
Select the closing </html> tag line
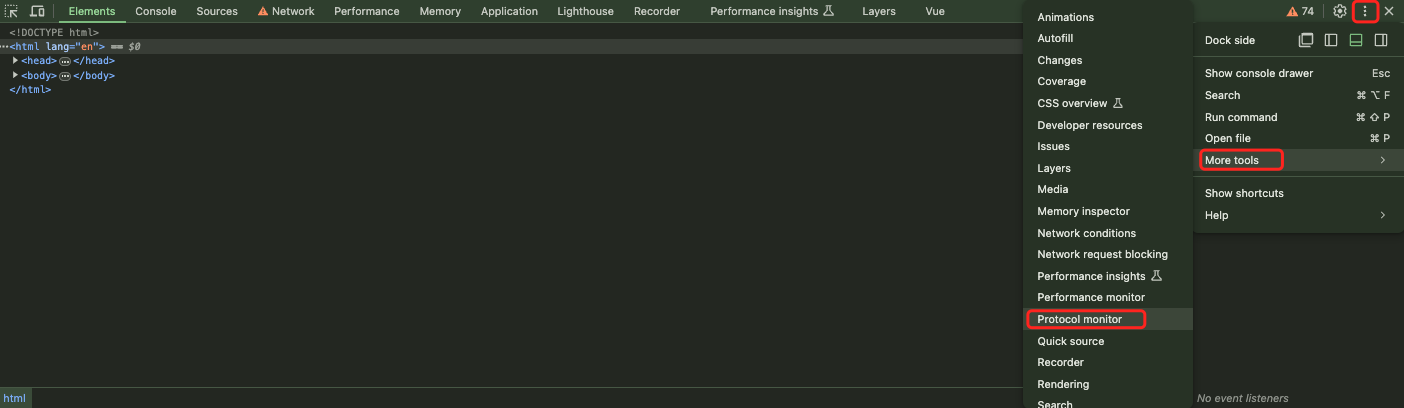30,90
